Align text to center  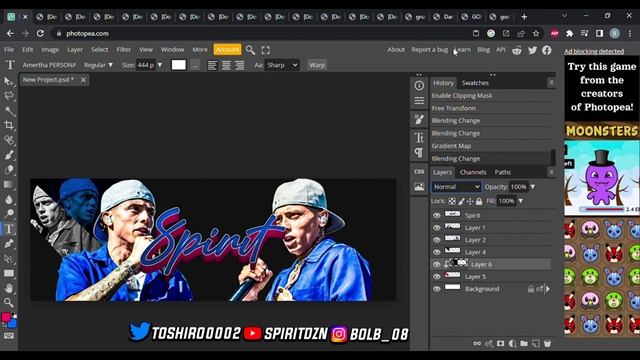[x=226, y=65]
